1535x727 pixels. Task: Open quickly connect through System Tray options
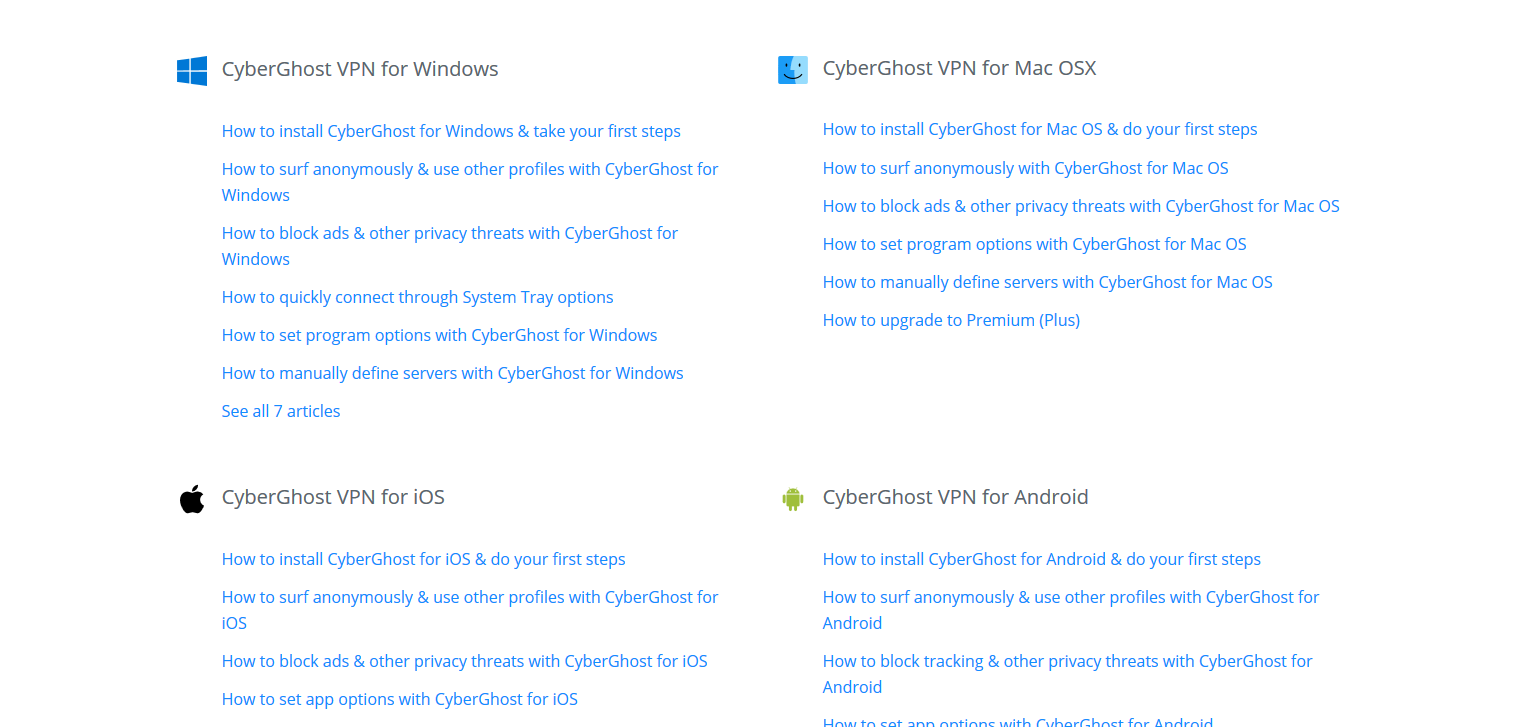(x=418, y=297)
